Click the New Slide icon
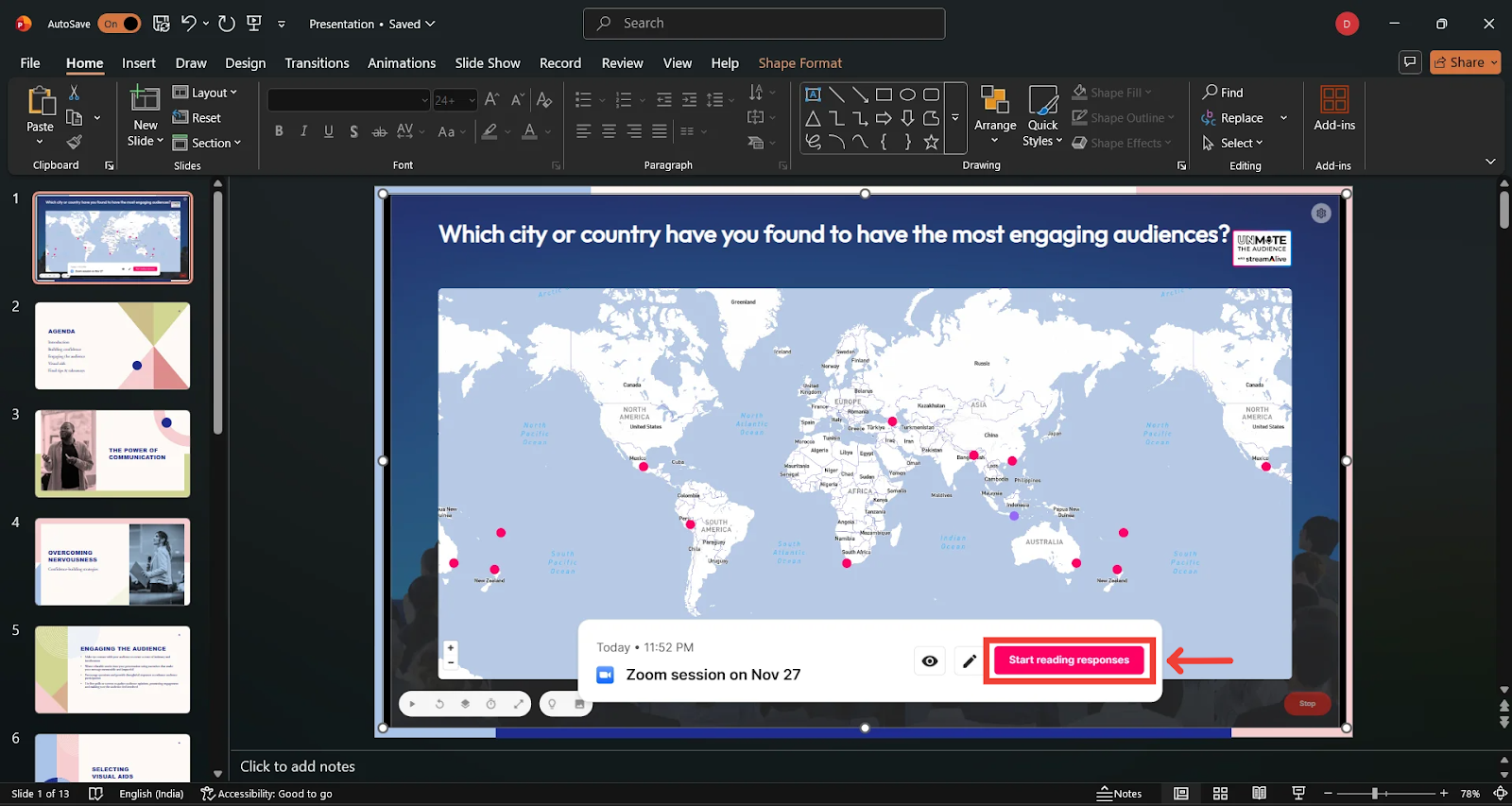This screenshot has height=806, width=1512. click(145, 100)
